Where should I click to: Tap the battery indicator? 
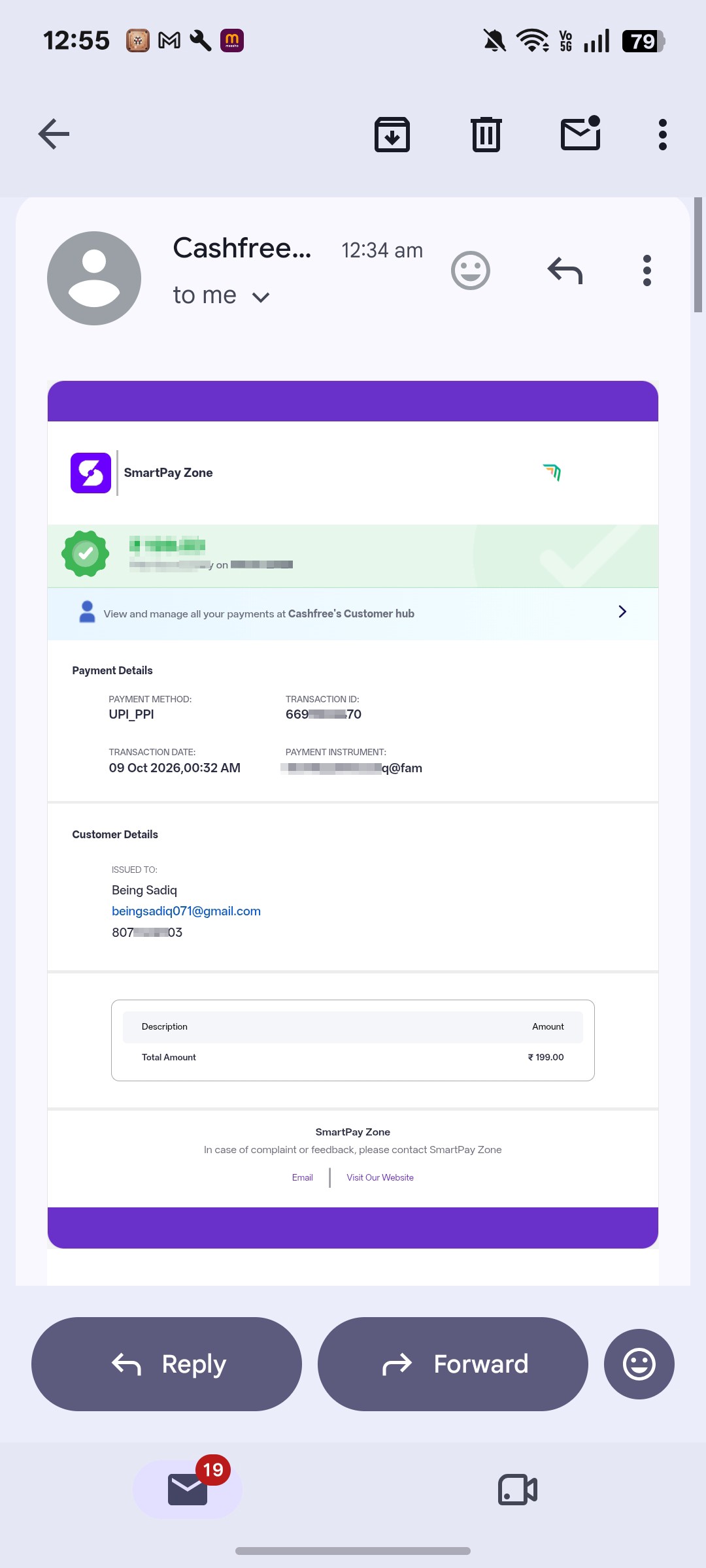point(644,41)
